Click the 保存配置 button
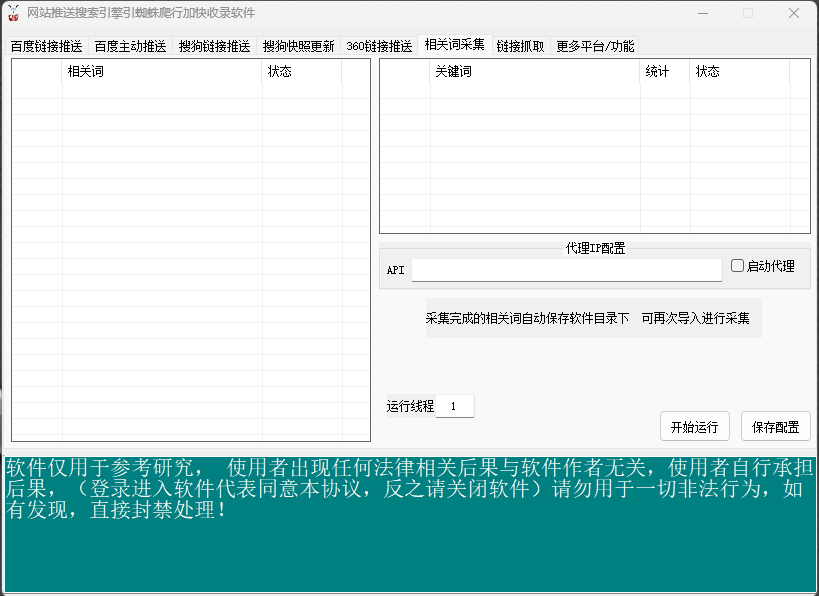 775,427
